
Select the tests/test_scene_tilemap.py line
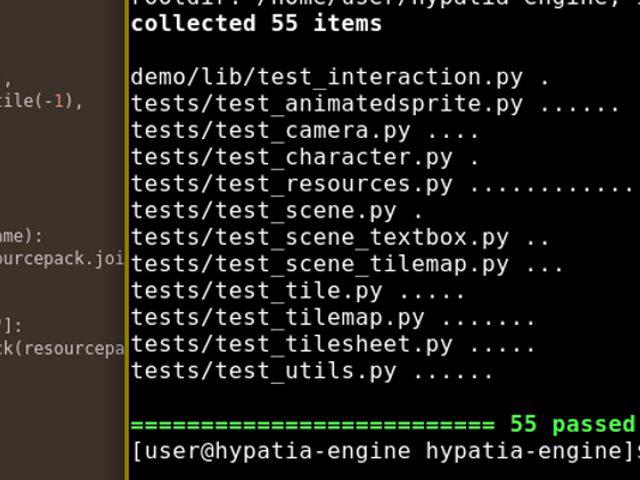coord(320,265)
